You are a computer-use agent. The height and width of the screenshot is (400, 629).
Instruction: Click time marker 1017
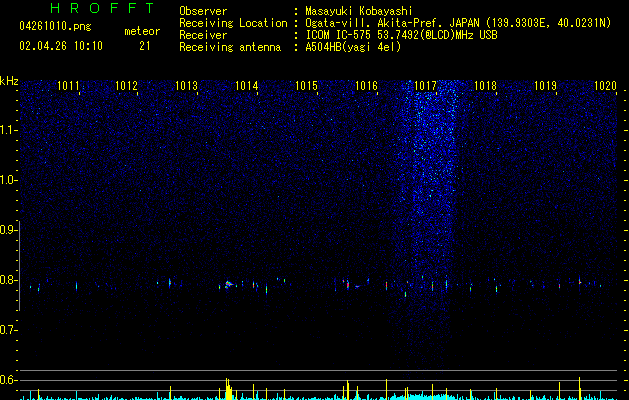click(425, 86)
